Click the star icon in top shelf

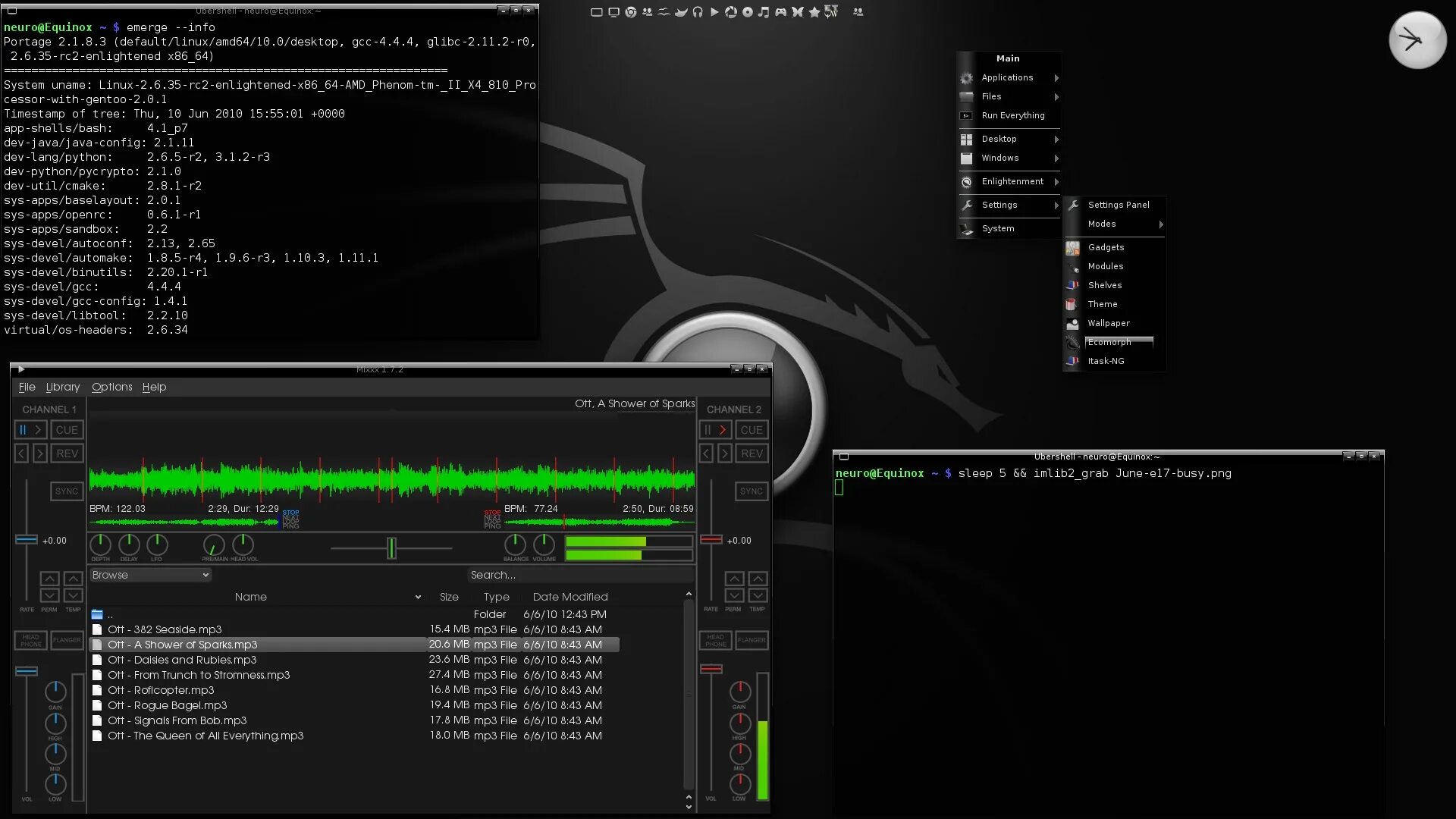(814, 12)
